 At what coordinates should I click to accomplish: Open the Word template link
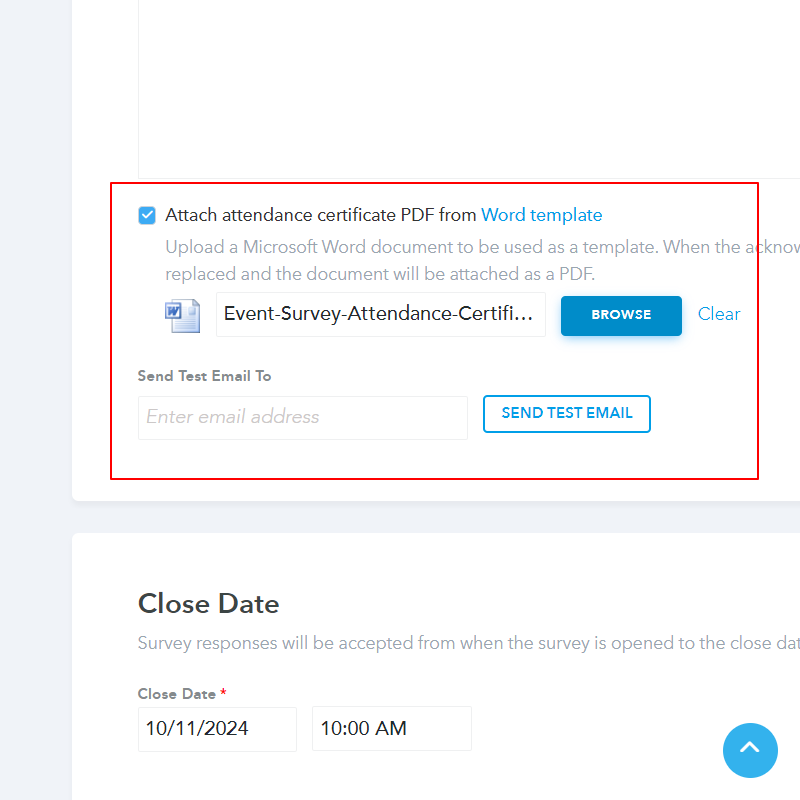(541, 215)
